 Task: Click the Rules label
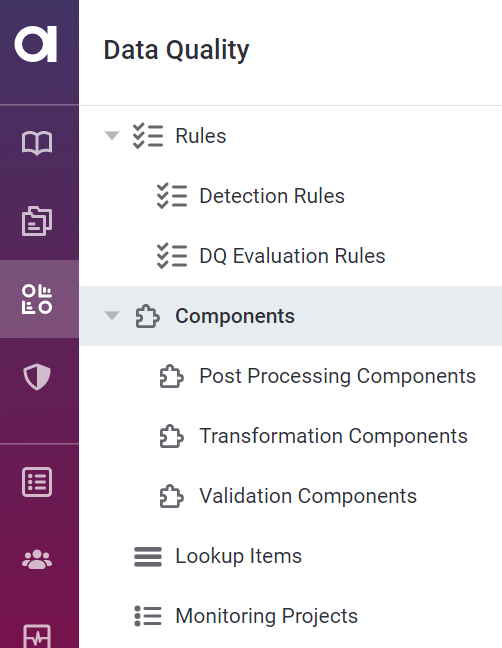[201, 136]
